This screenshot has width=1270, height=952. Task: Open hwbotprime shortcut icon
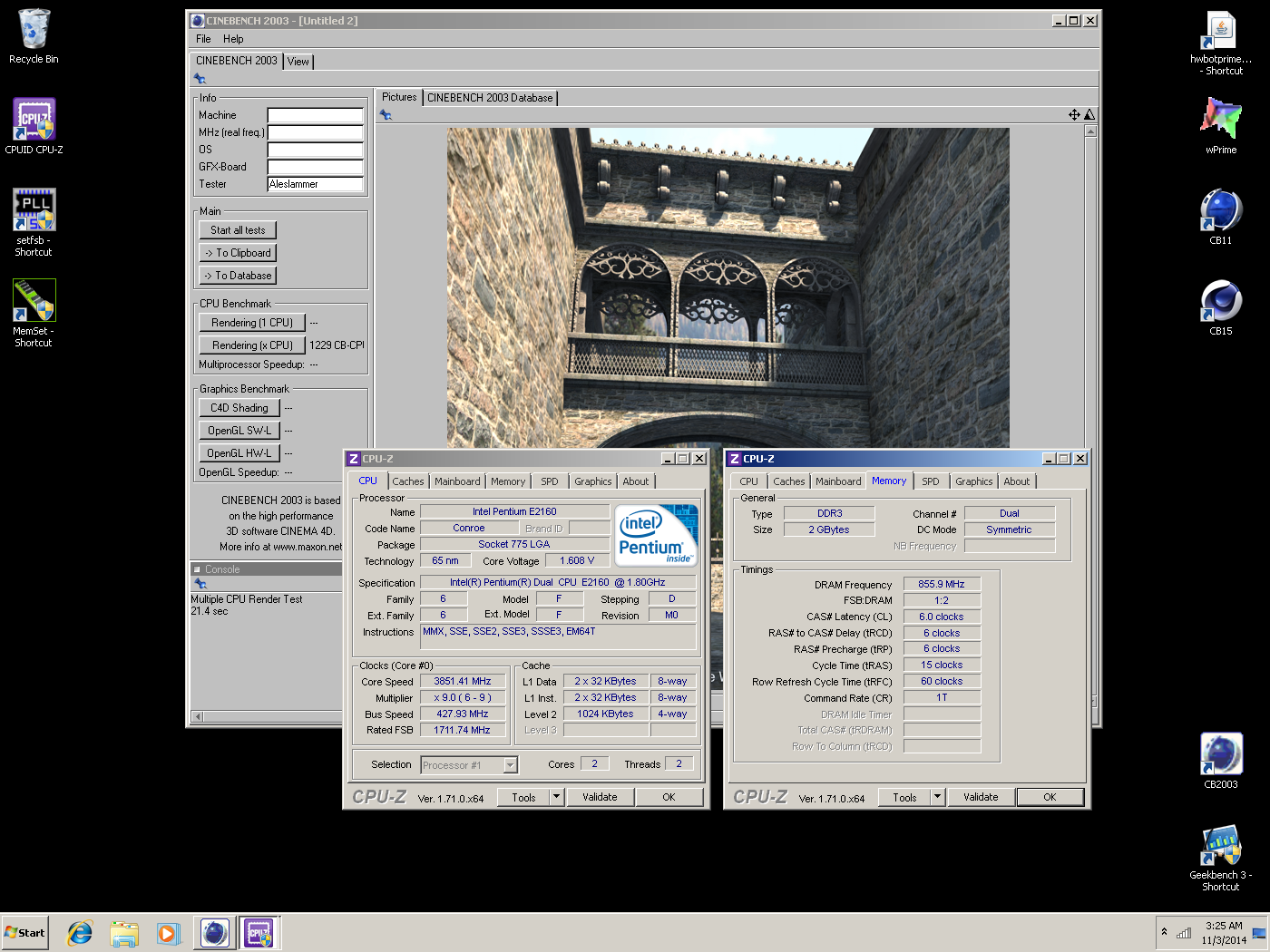(x=1221, y=42)
